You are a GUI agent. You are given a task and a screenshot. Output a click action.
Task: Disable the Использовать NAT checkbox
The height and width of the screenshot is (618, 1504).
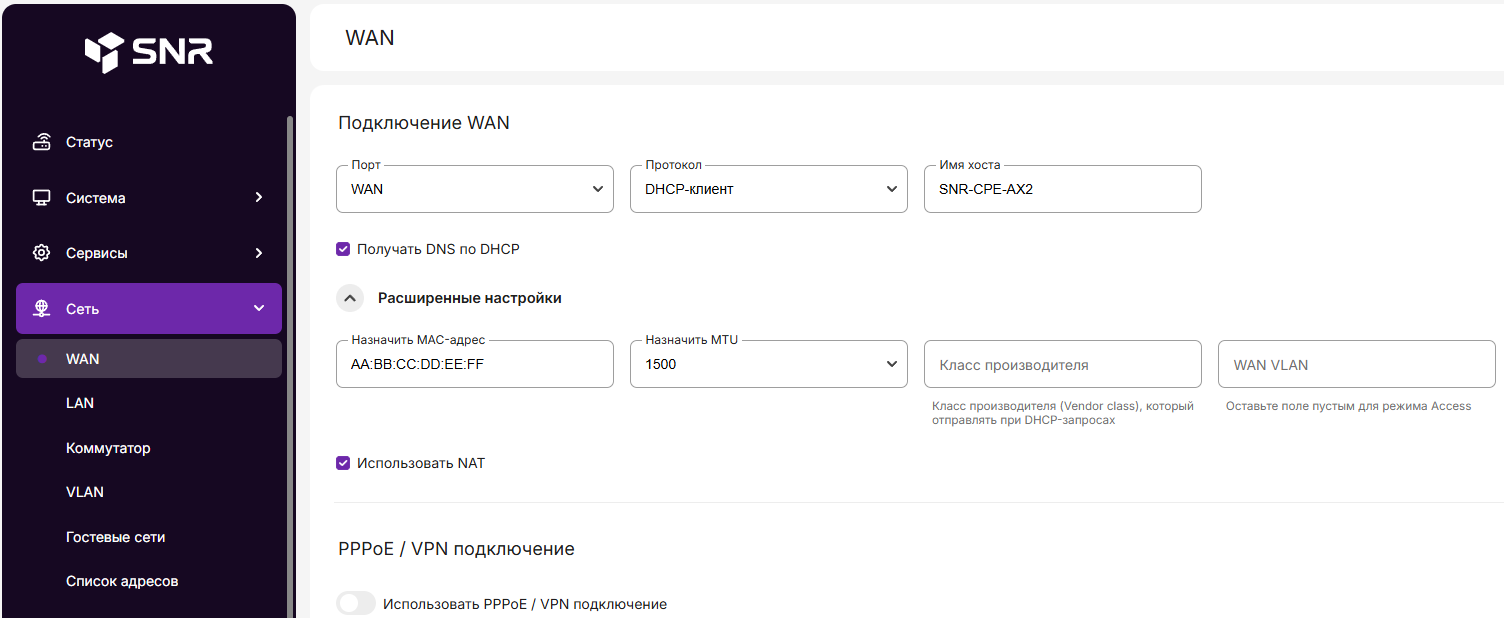(343, 463)
